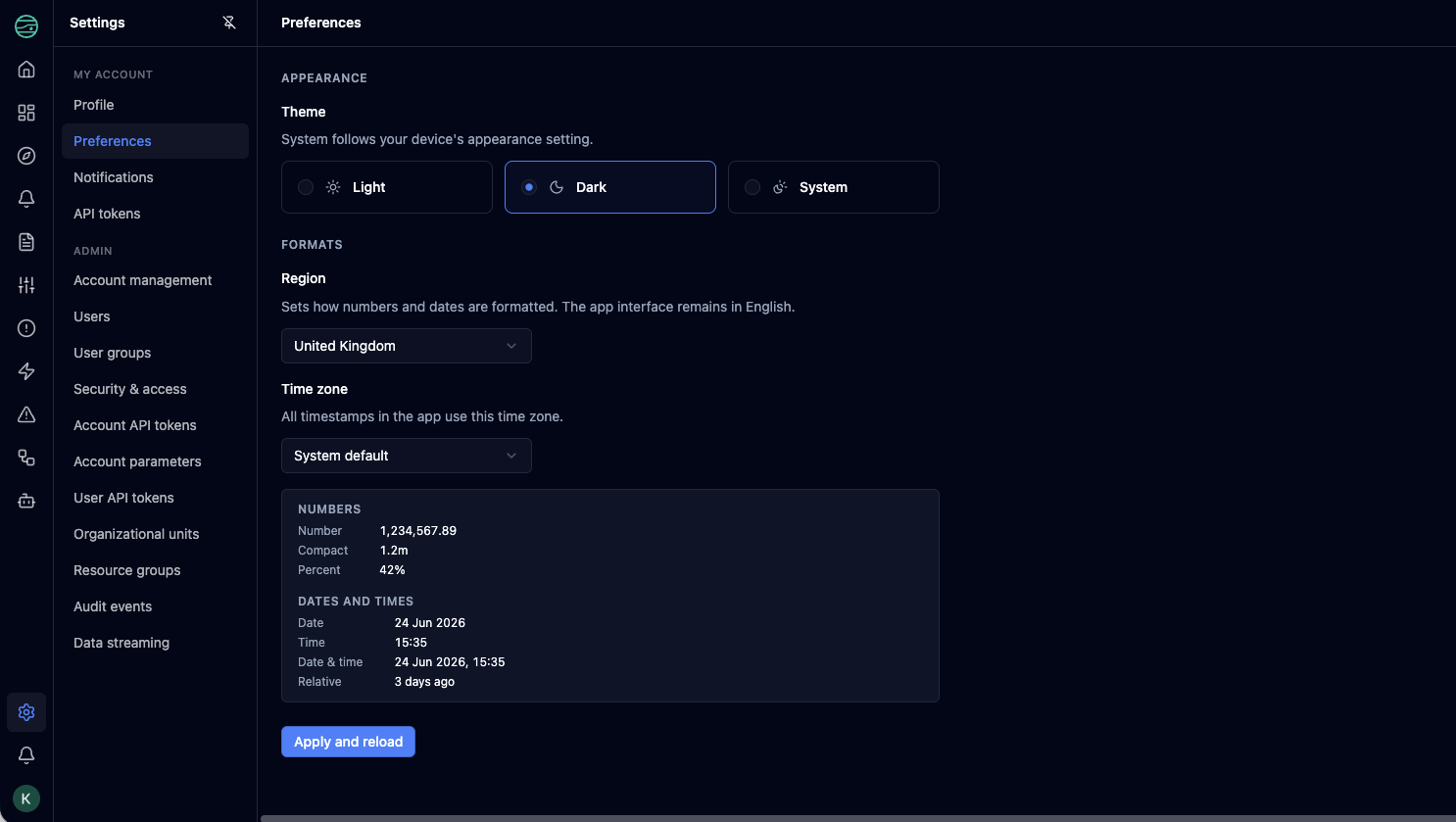Click the relative value 3 days ago
This screenshot has width=1456, height=822.
click(424, 682)
